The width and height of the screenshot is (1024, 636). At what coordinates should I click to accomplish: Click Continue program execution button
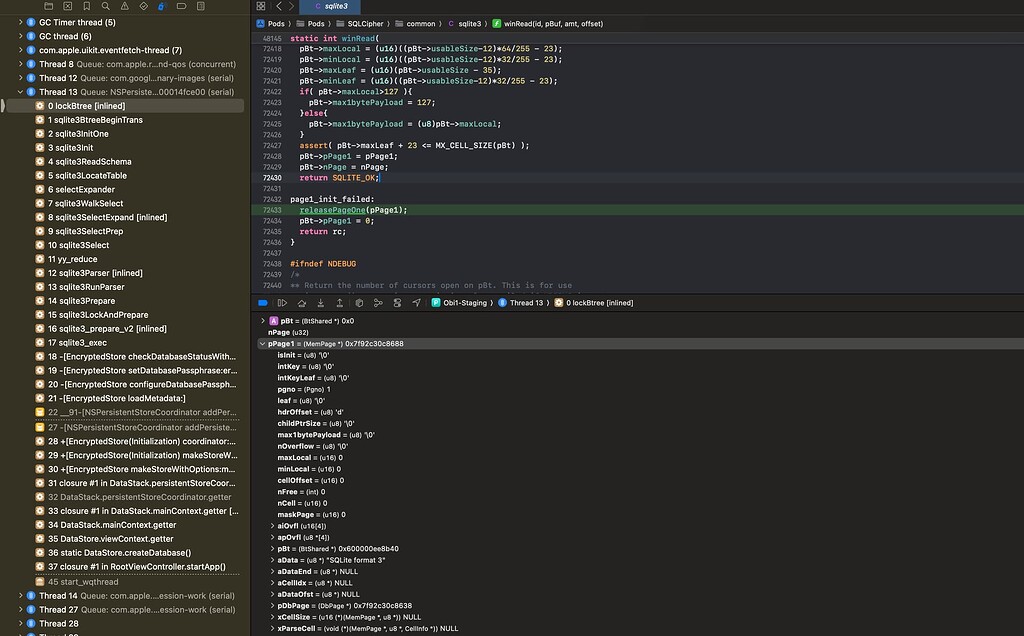[282, 302]
